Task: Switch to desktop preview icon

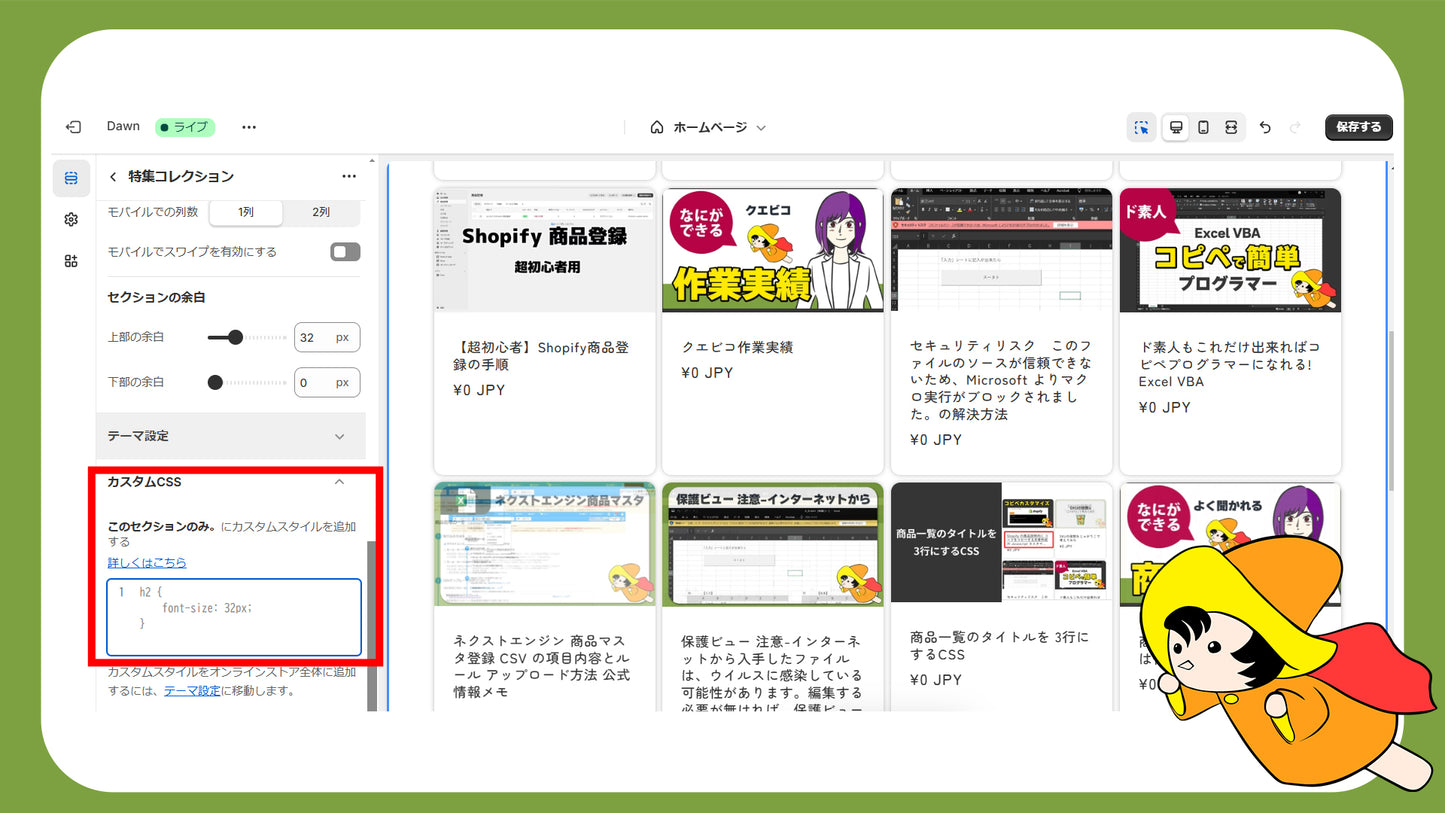Action: tap(1176, 127)
